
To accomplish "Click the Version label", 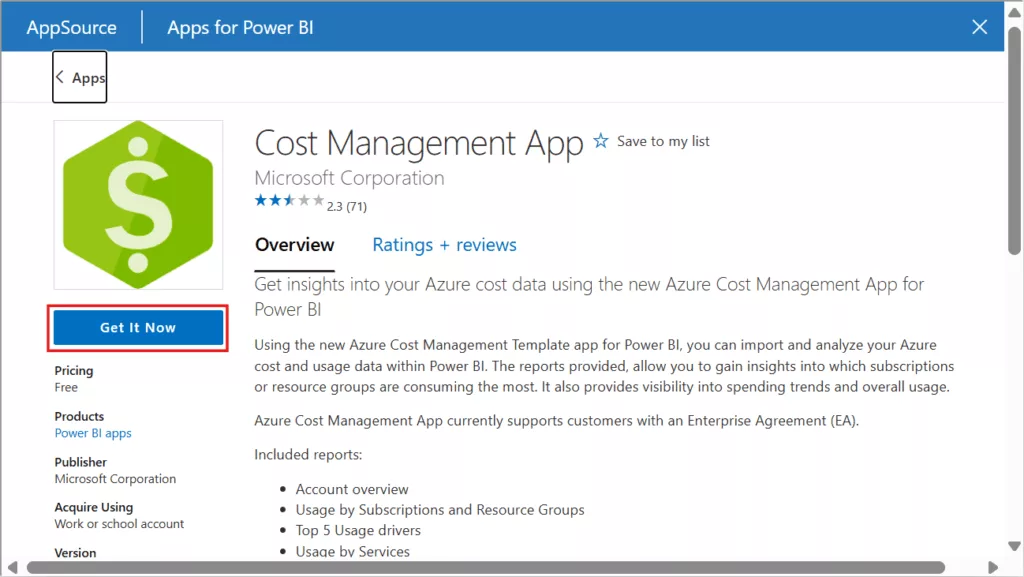I will pos(75,553).
